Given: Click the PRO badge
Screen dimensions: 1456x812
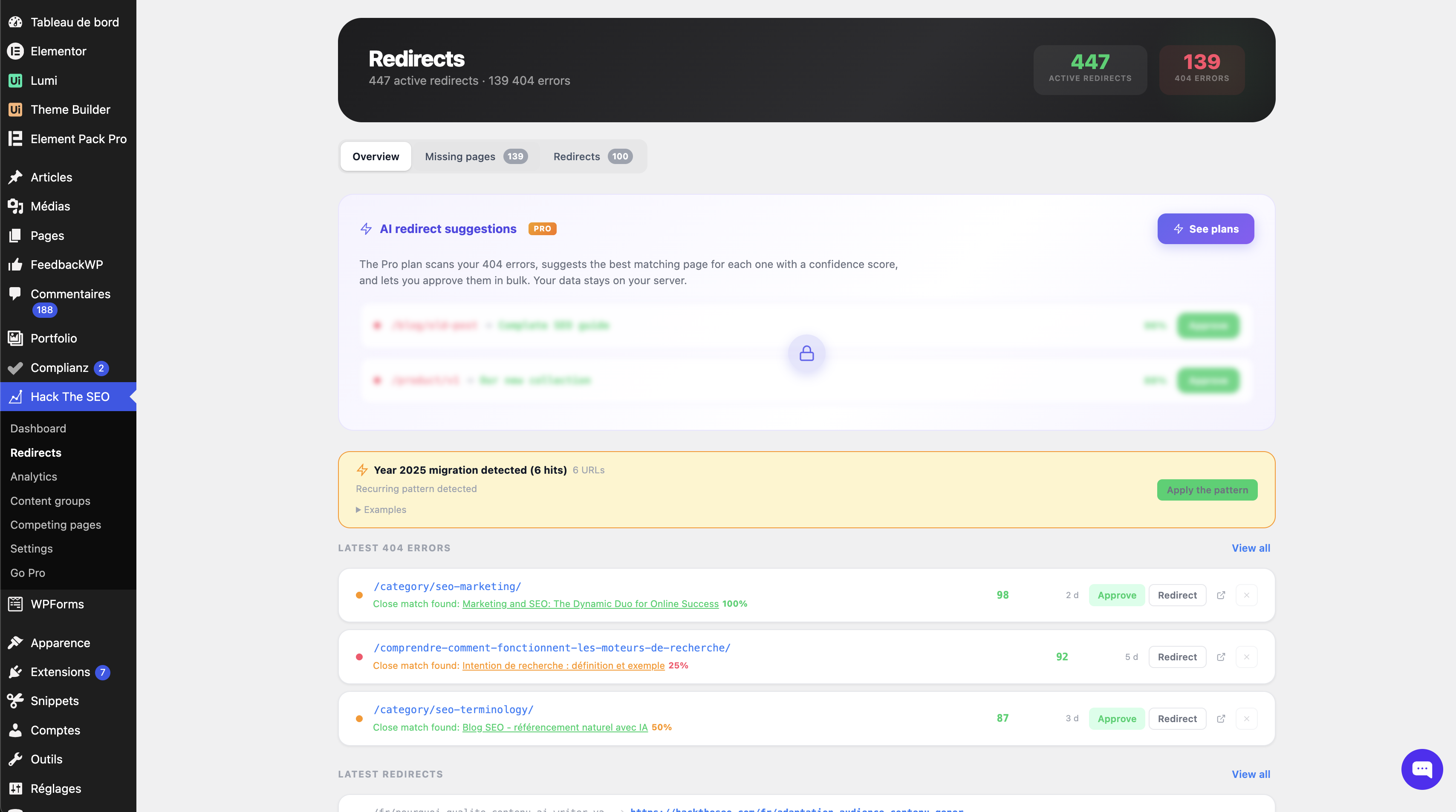Looking at the screenshot, I should pyautogui.click(x=542, y=229).
